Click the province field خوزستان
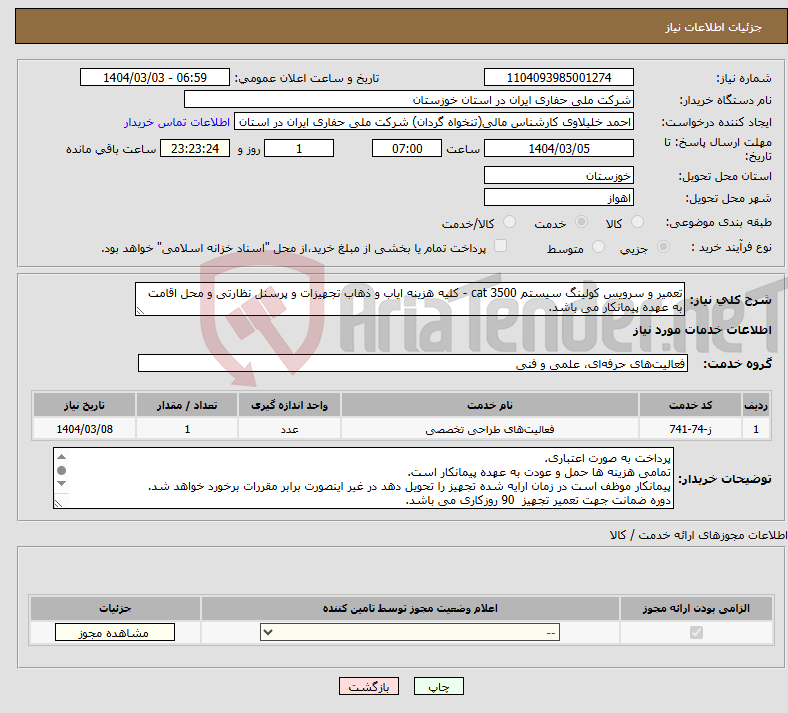Screen dimensions: 788x713 pyautogui.click(x=558, y=175)
